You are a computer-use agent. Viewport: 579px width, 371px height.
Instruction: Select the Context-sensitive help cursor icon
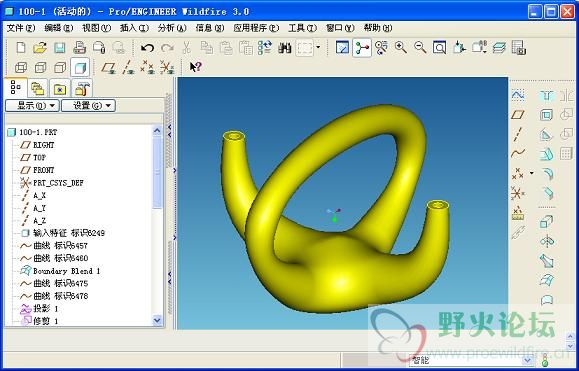195,67
